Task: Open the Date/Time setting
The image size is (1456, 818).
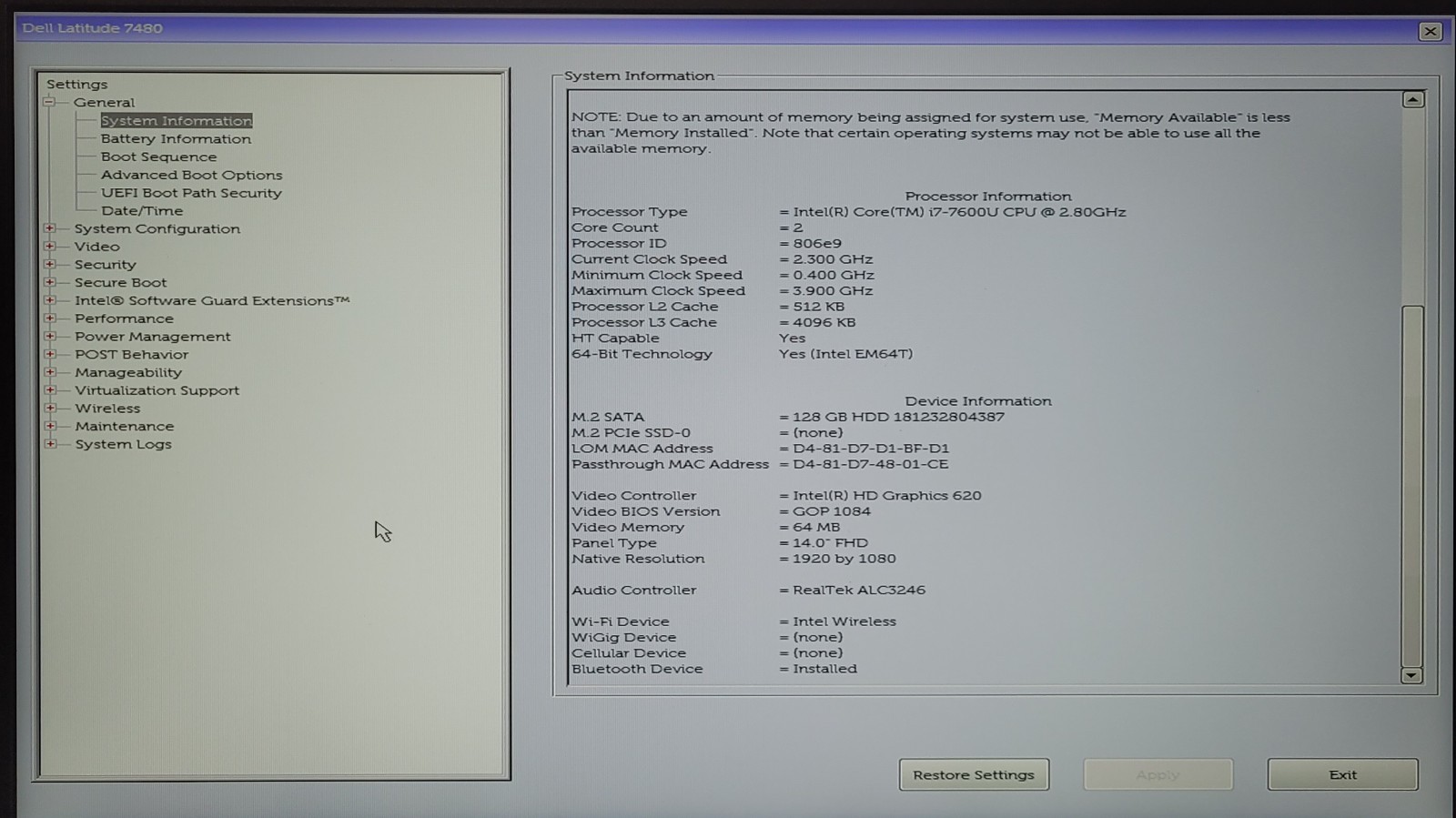Action: point(142,211)
